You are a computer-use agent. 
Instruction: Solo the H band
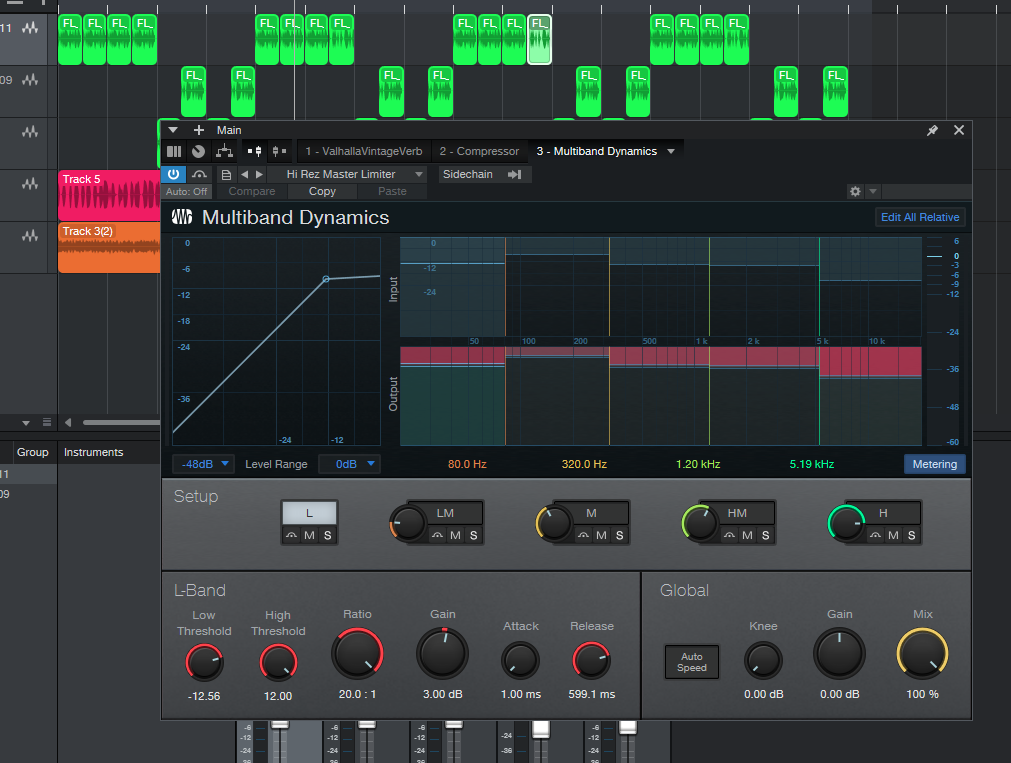click(911, 535)
